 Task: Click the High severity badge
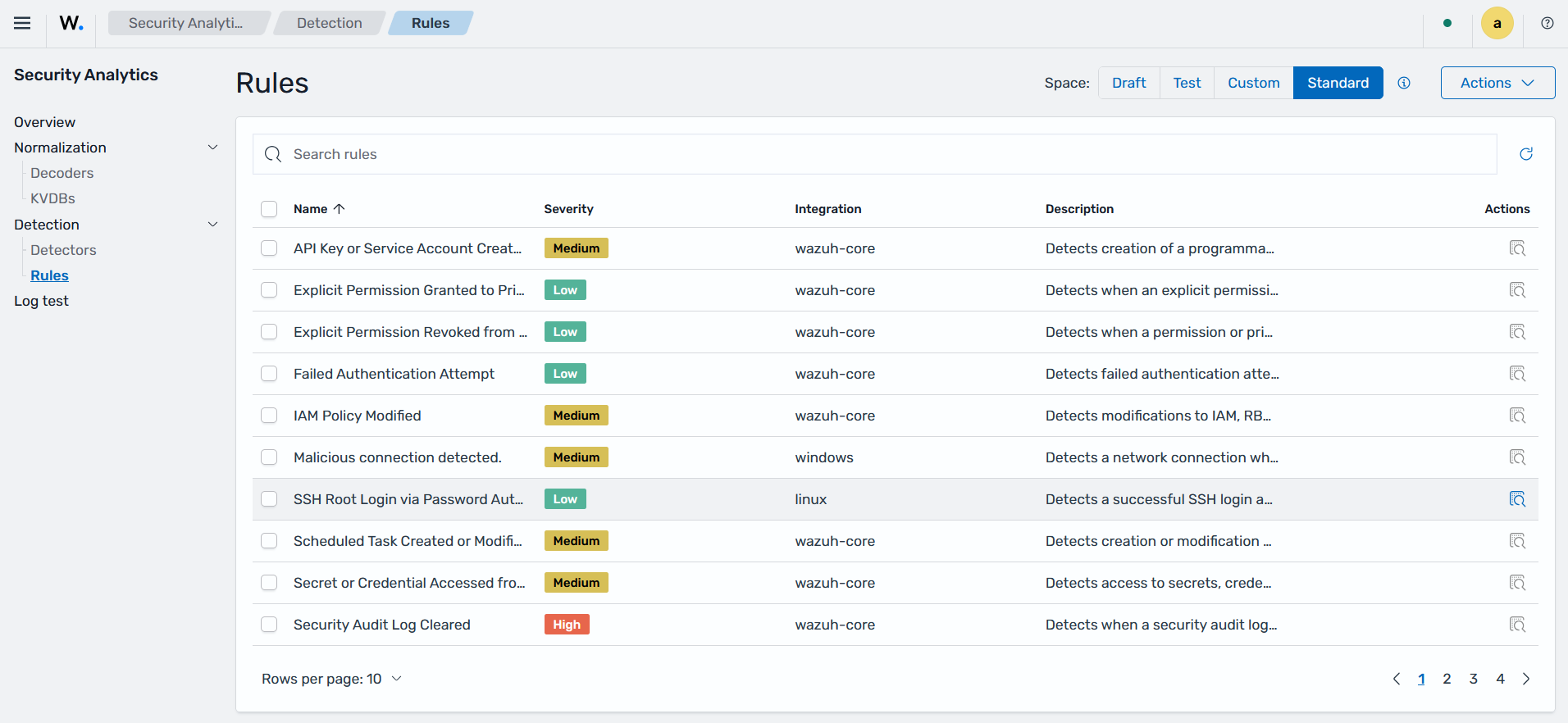(x=566, y=625)
